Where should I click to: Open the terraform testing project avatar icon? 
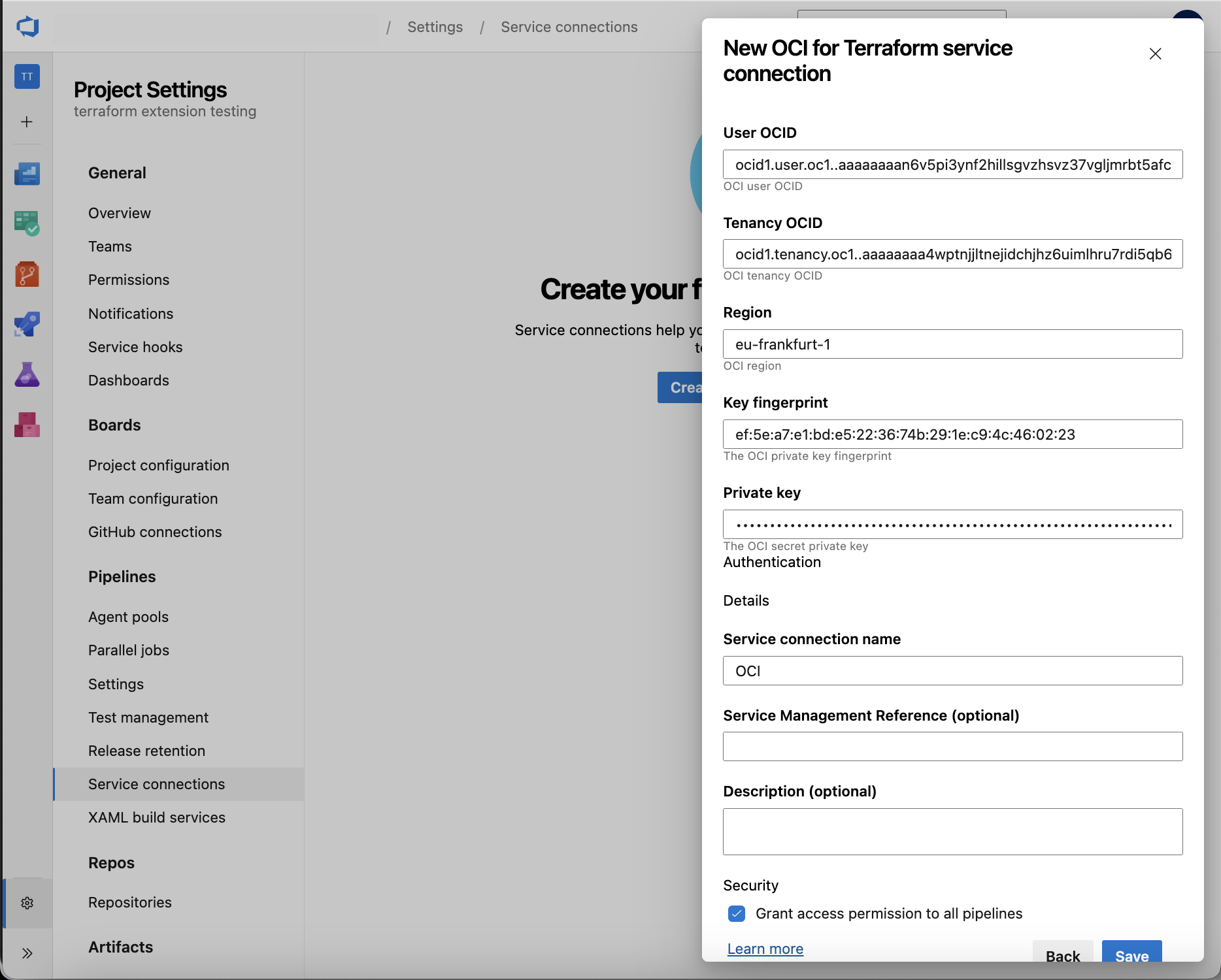point(27,76)
